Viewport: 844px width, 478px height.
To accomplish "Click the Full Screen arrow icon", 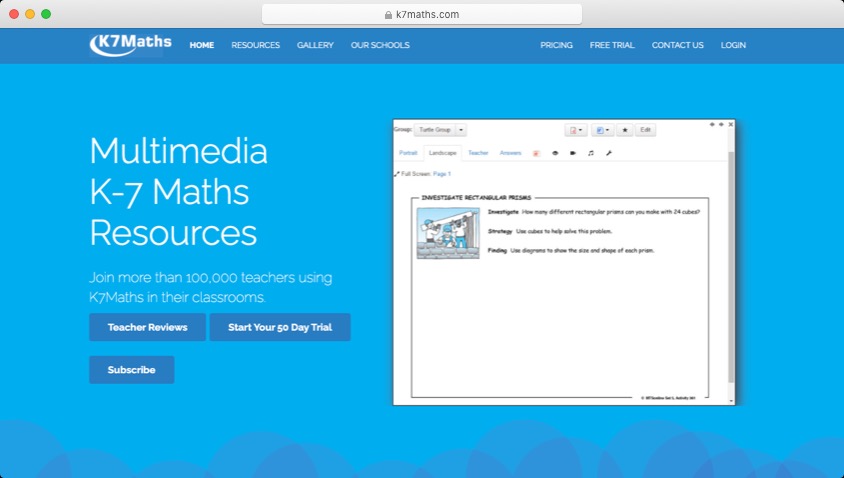I will 397,174.
